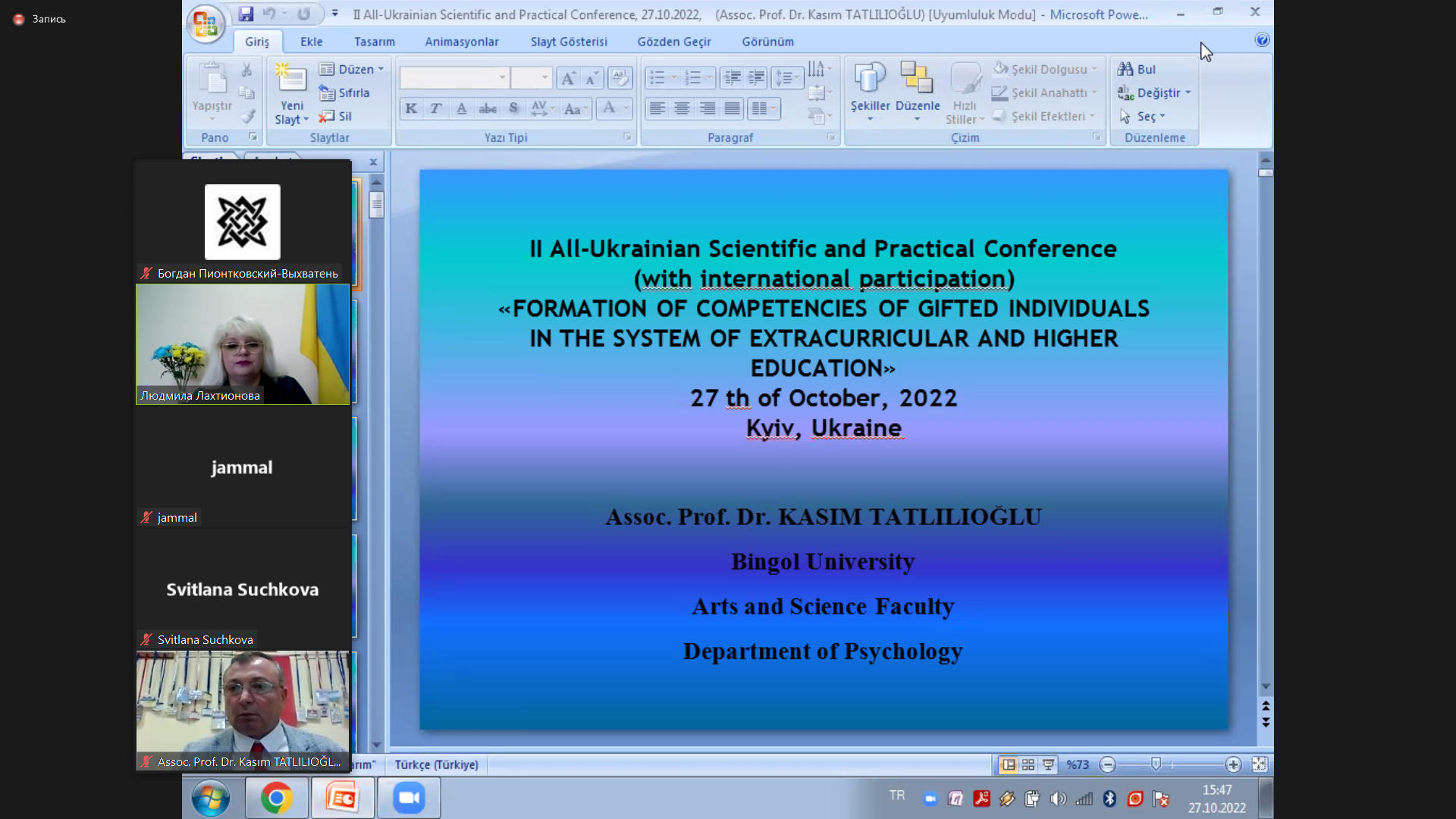The image size is (1456, 819).
Task: Open the font name combo box
Action: pyautogui.click(x=453, y=77)
